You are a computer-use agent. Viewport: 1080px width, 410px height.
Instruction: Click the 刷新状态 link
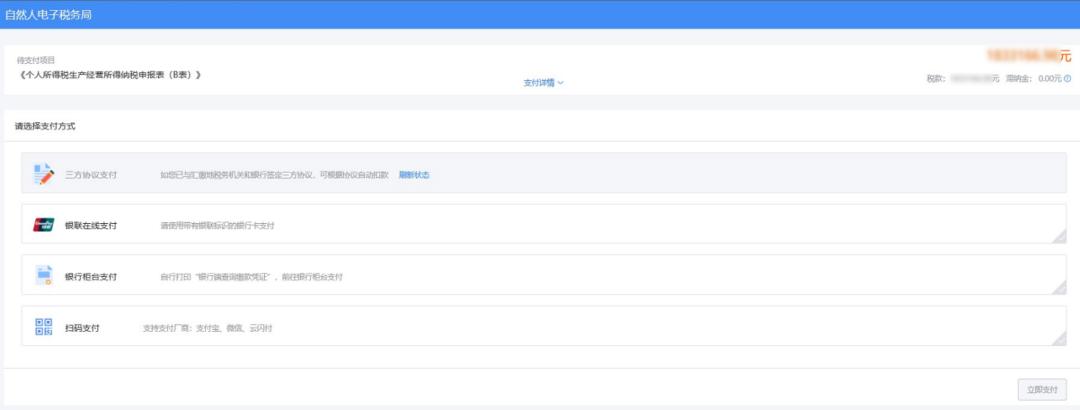point(414,175)
